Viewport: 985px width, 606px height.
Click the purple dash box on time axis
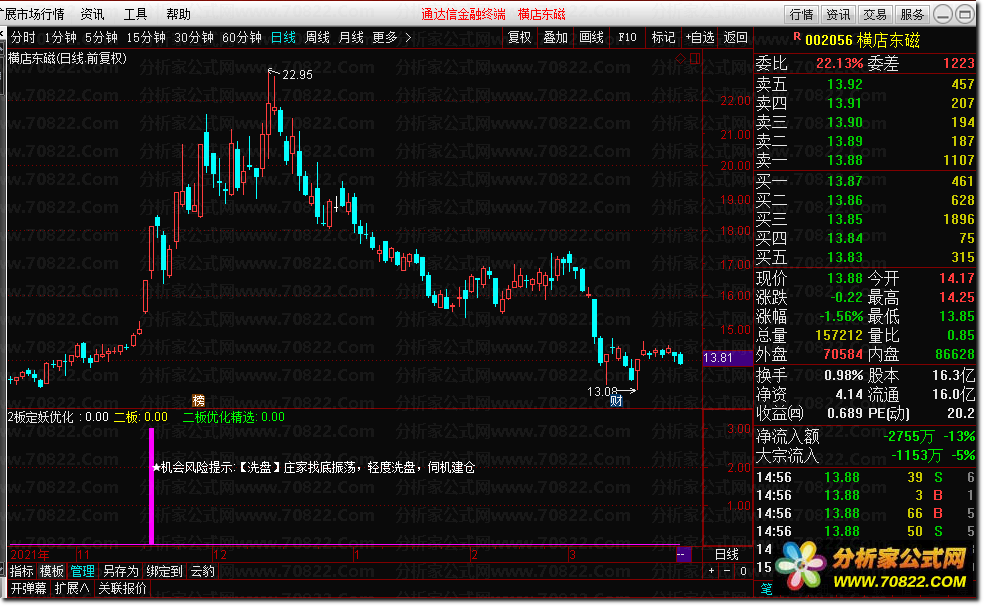[683, 555]
